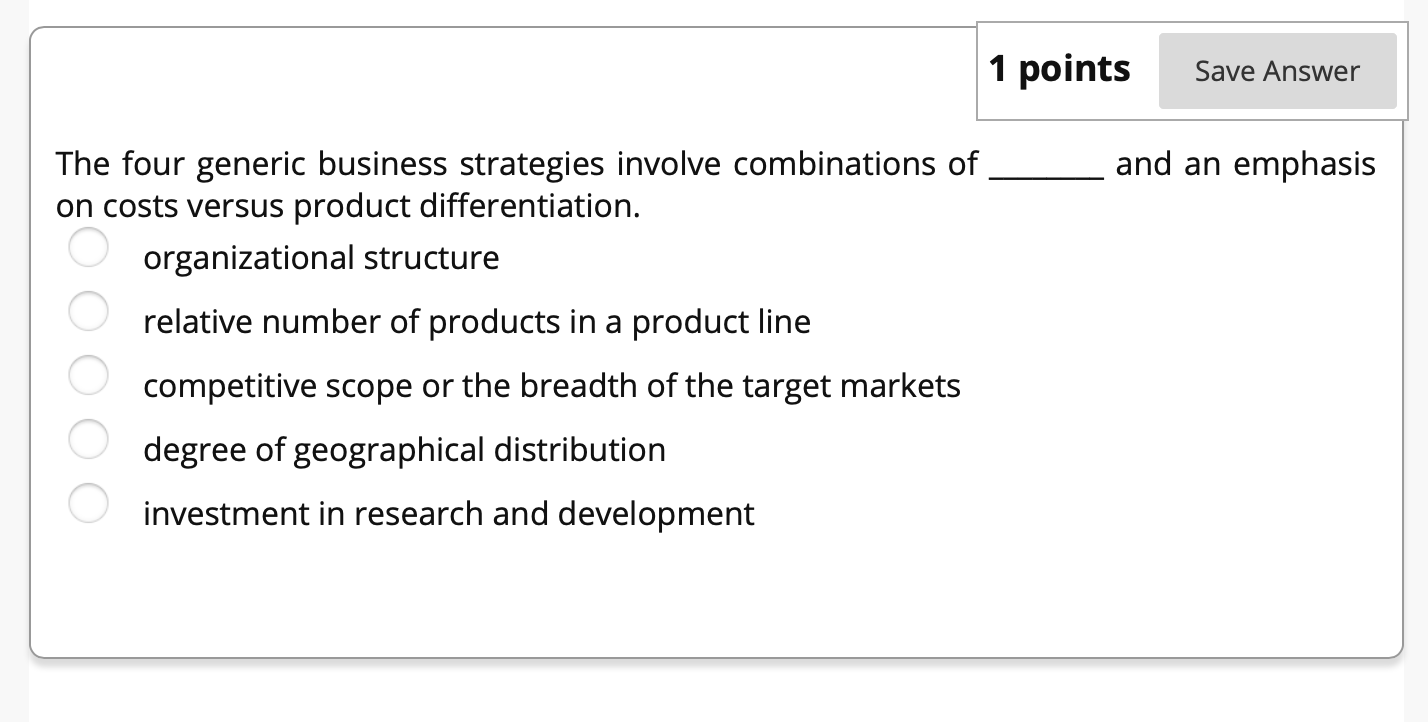Select competitive scope or breadth of target markets

88,375
